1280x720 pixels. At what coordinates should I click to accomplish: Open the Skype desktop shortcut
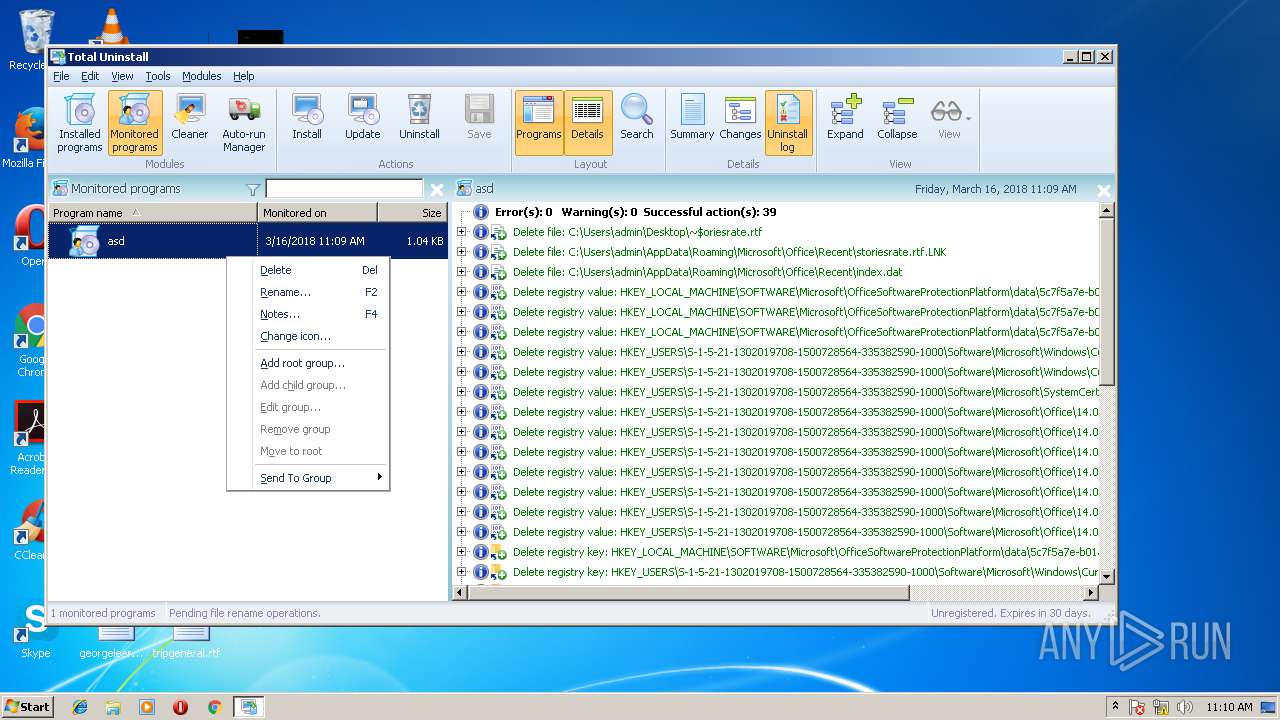click(35, 630)
